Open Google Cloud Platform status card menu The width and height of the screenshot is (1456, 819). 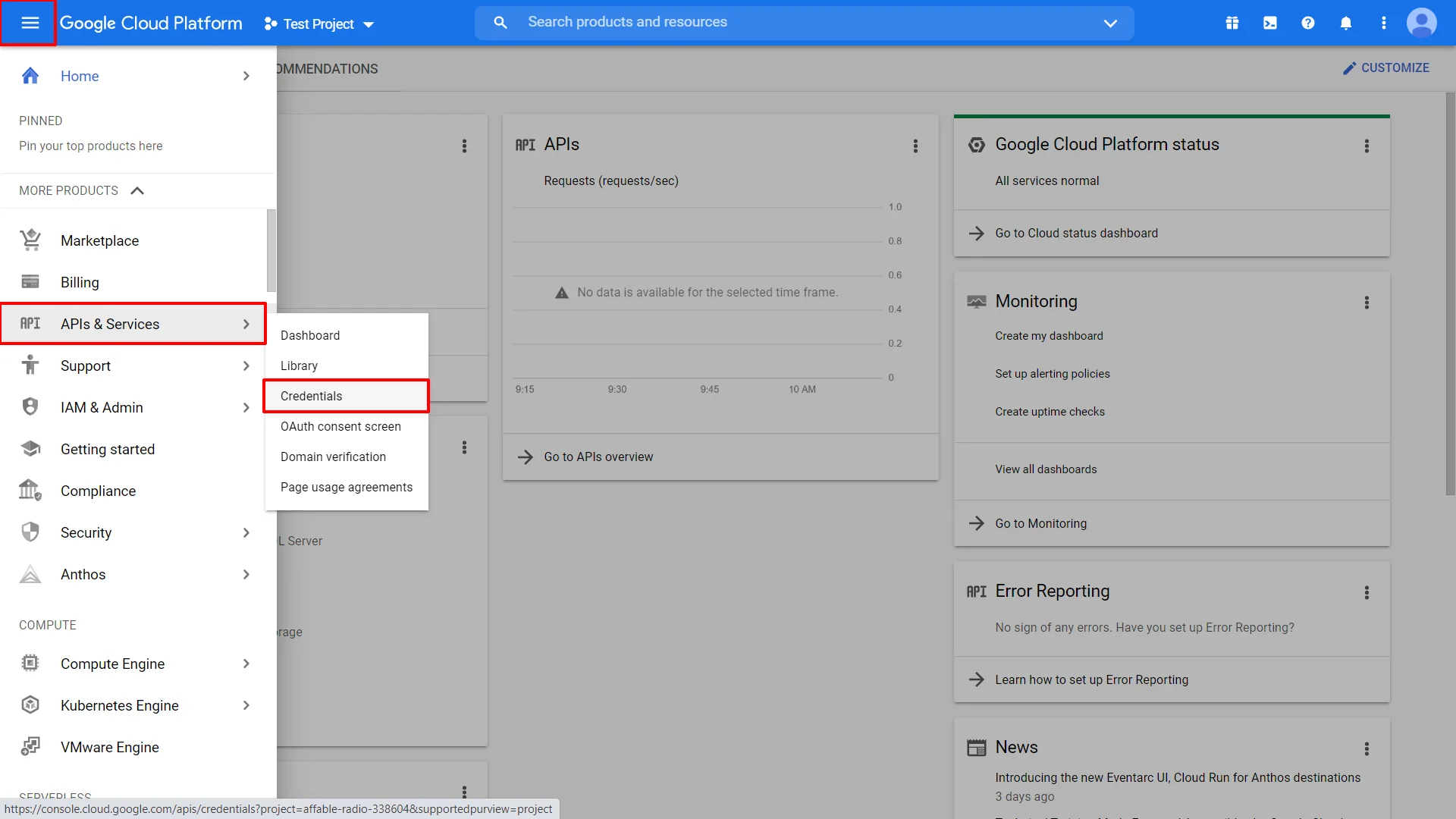[x=1367, y=146]
